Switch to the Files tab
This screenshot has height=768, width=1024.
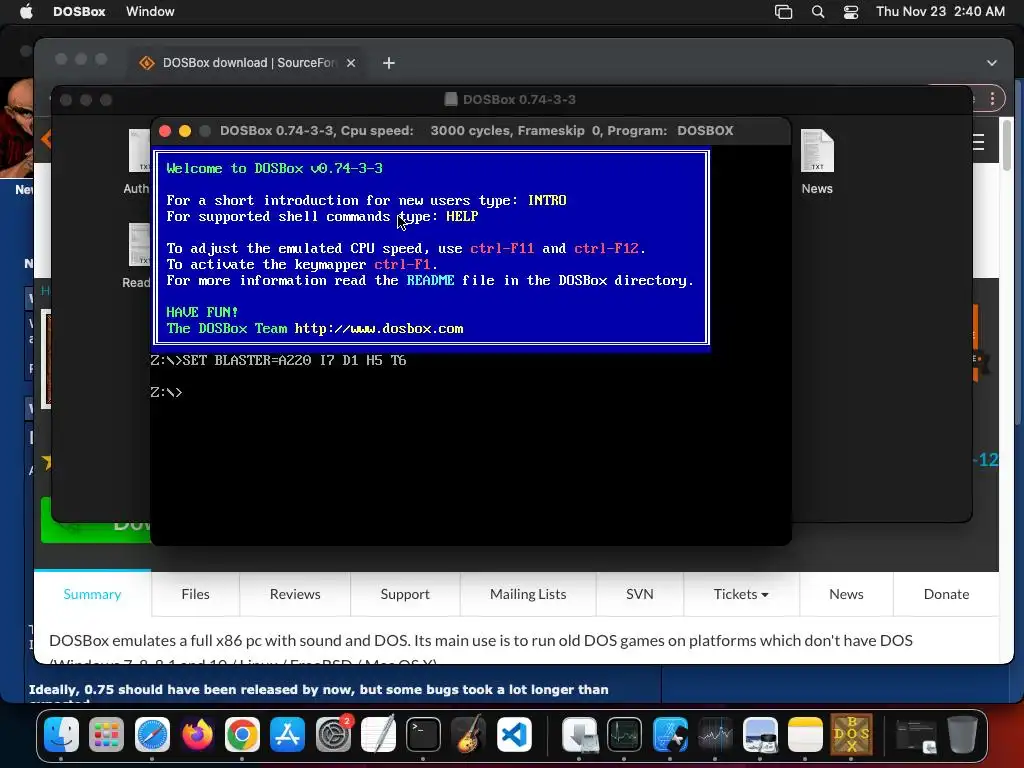pyautogui.click(x=195, y=594)
